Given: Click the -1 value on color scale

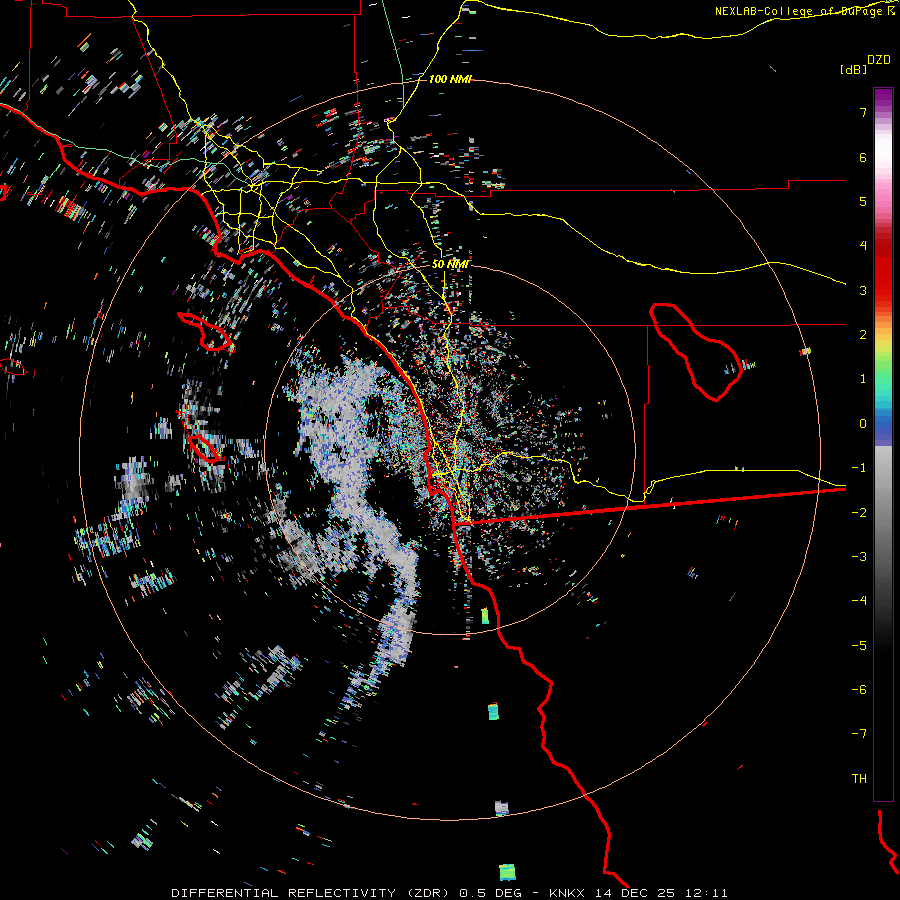Looking at the screenshot, I should point(859,468).
